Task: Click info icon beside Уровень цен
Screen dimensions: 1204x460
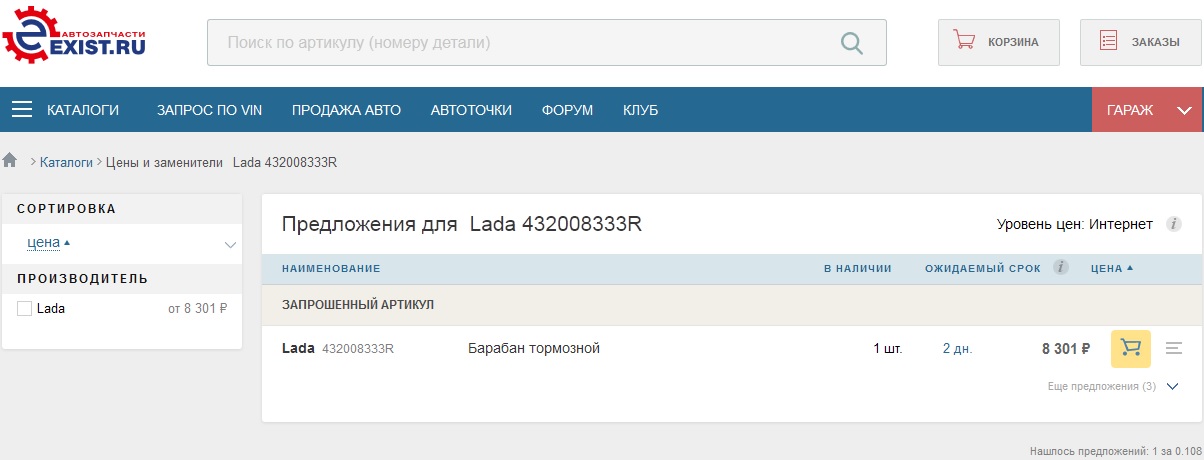Action: pyautogui.click(x=1175, y=224)
